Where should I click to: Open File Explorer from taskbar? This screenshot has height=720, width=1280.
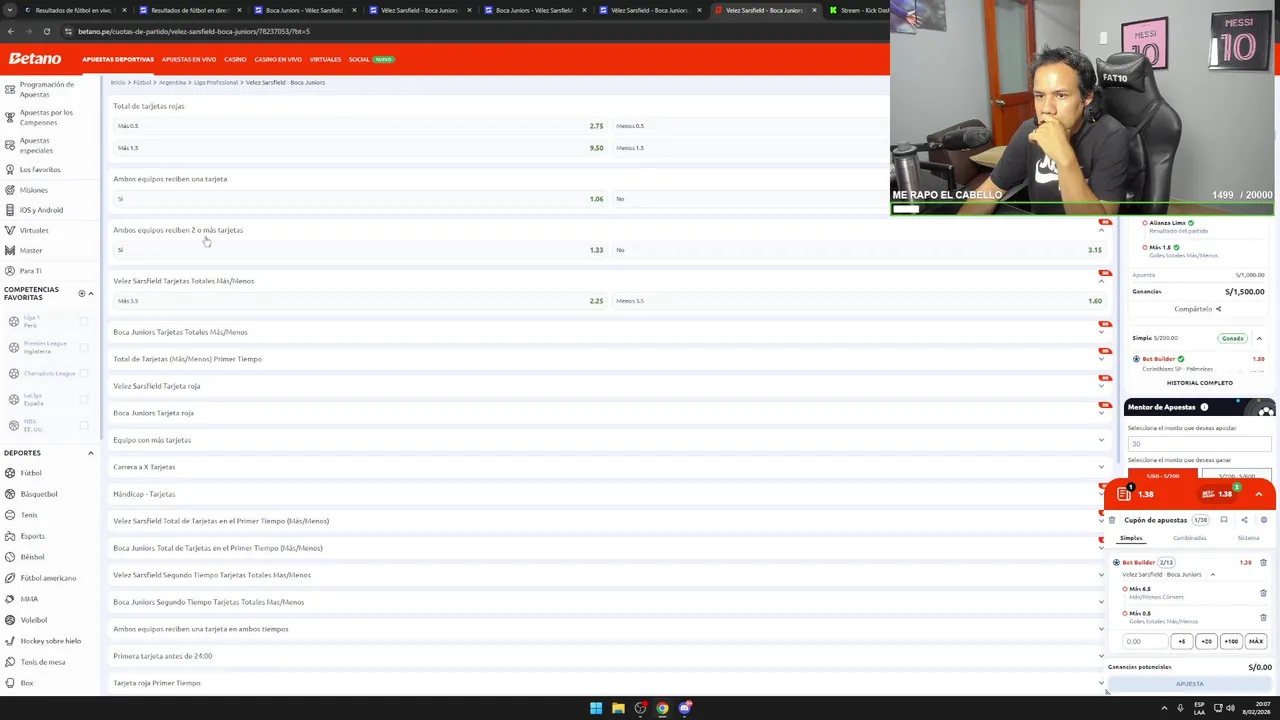click(x=618, y=708)
